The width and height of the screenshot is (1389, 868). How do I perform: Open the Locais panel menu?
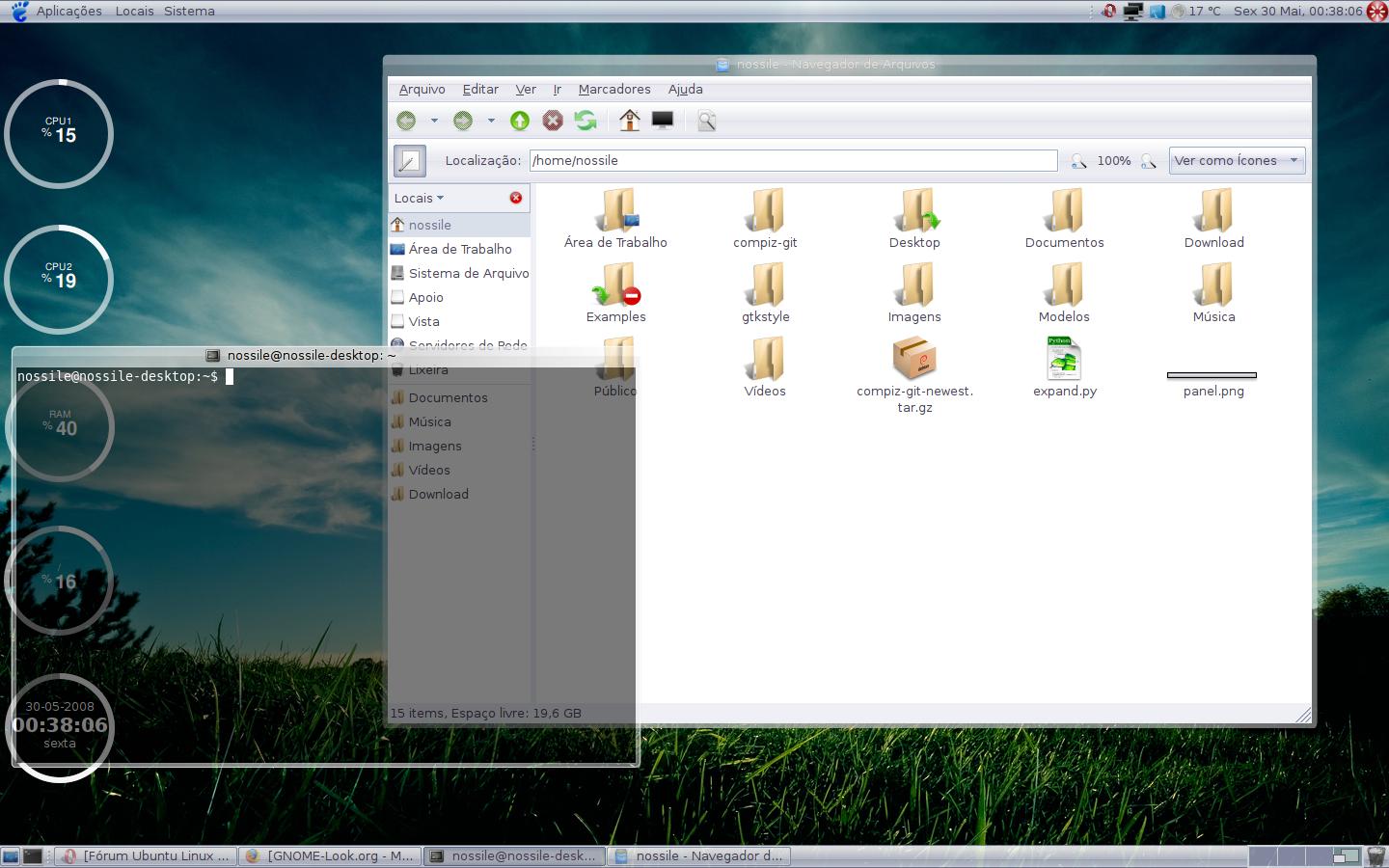(x=134, y=11)
